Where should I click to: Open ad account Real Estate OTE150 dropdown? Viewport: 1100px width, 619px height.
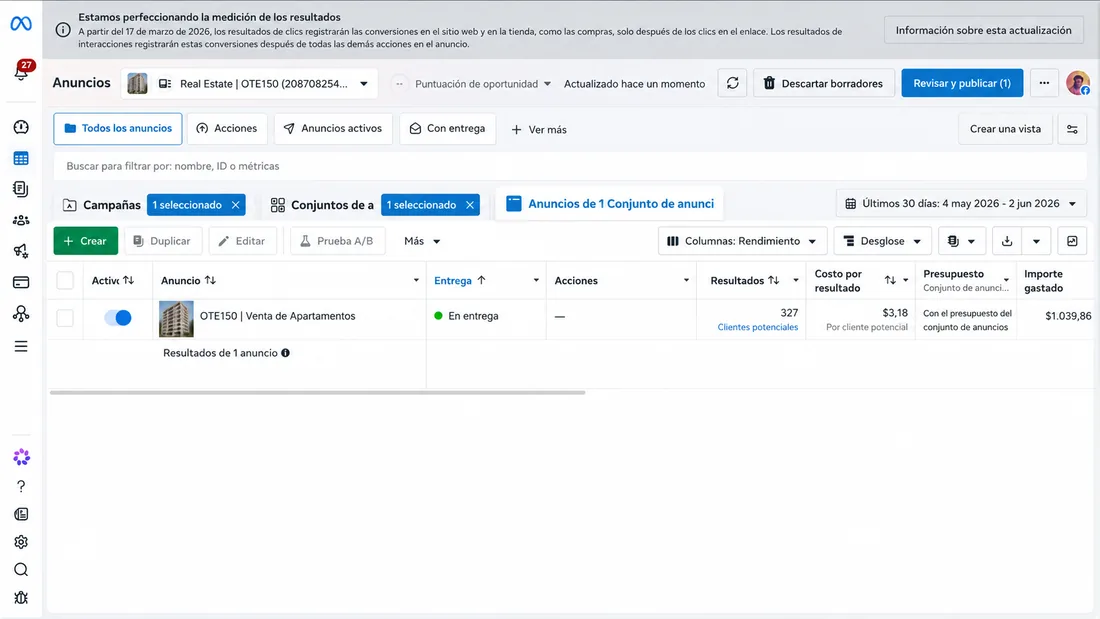coord(249,84)
